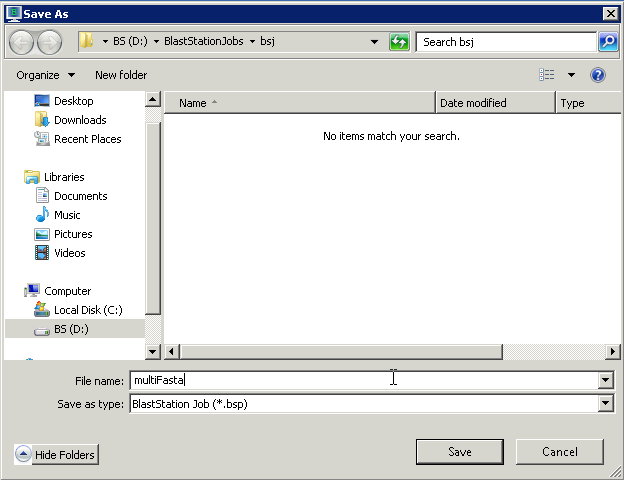The width and height of the screenshot is (624, 480).
Task: Click the change view icon
Action: (x=547, y=74)
